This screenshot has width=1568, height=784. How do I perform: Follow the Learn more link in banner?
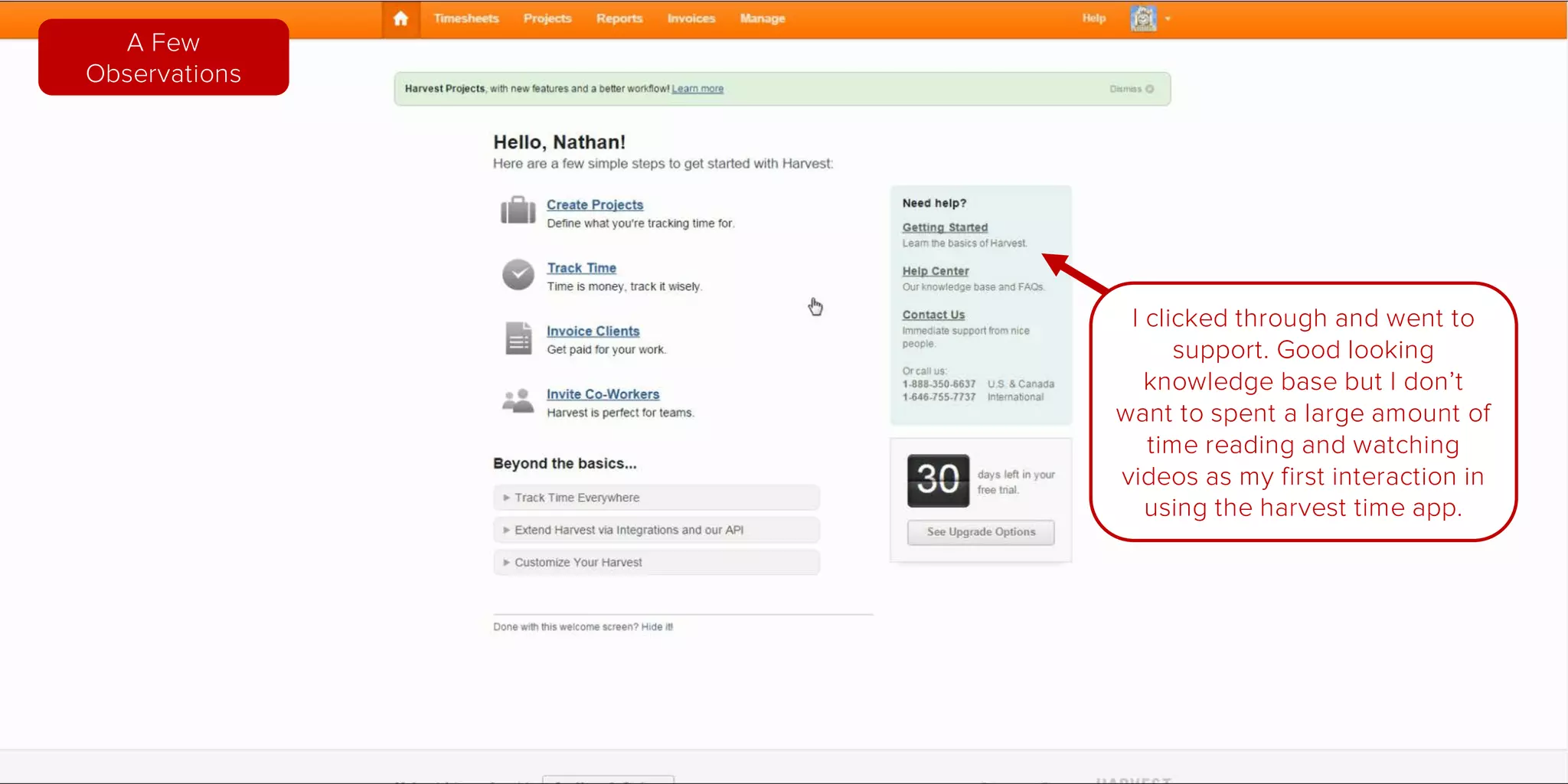point(697,89)
